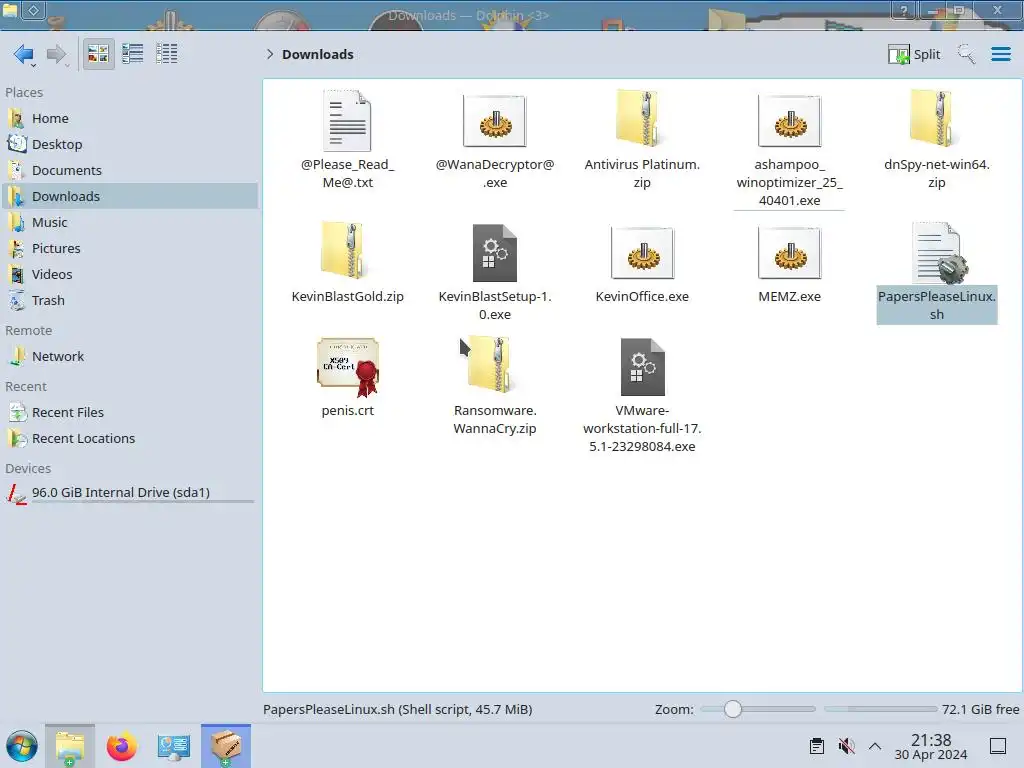Adjust the Zoom slider handle

pos(733,709)
